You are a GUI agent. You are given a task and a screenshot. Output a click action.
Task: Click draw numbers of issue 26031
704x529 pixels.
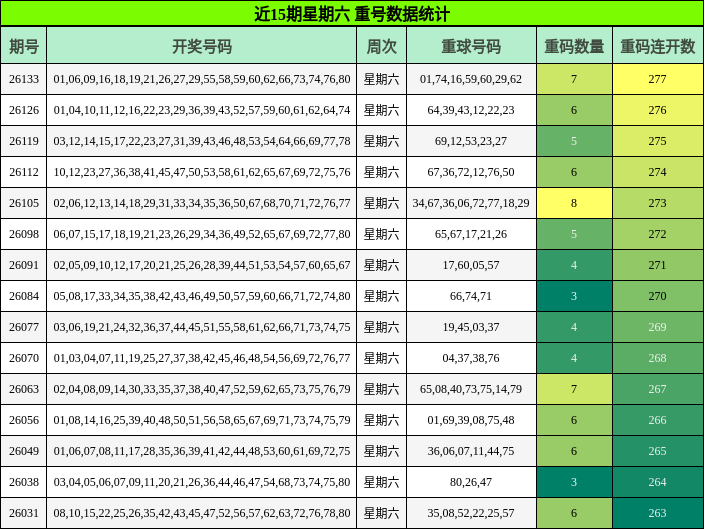(202, 513)
